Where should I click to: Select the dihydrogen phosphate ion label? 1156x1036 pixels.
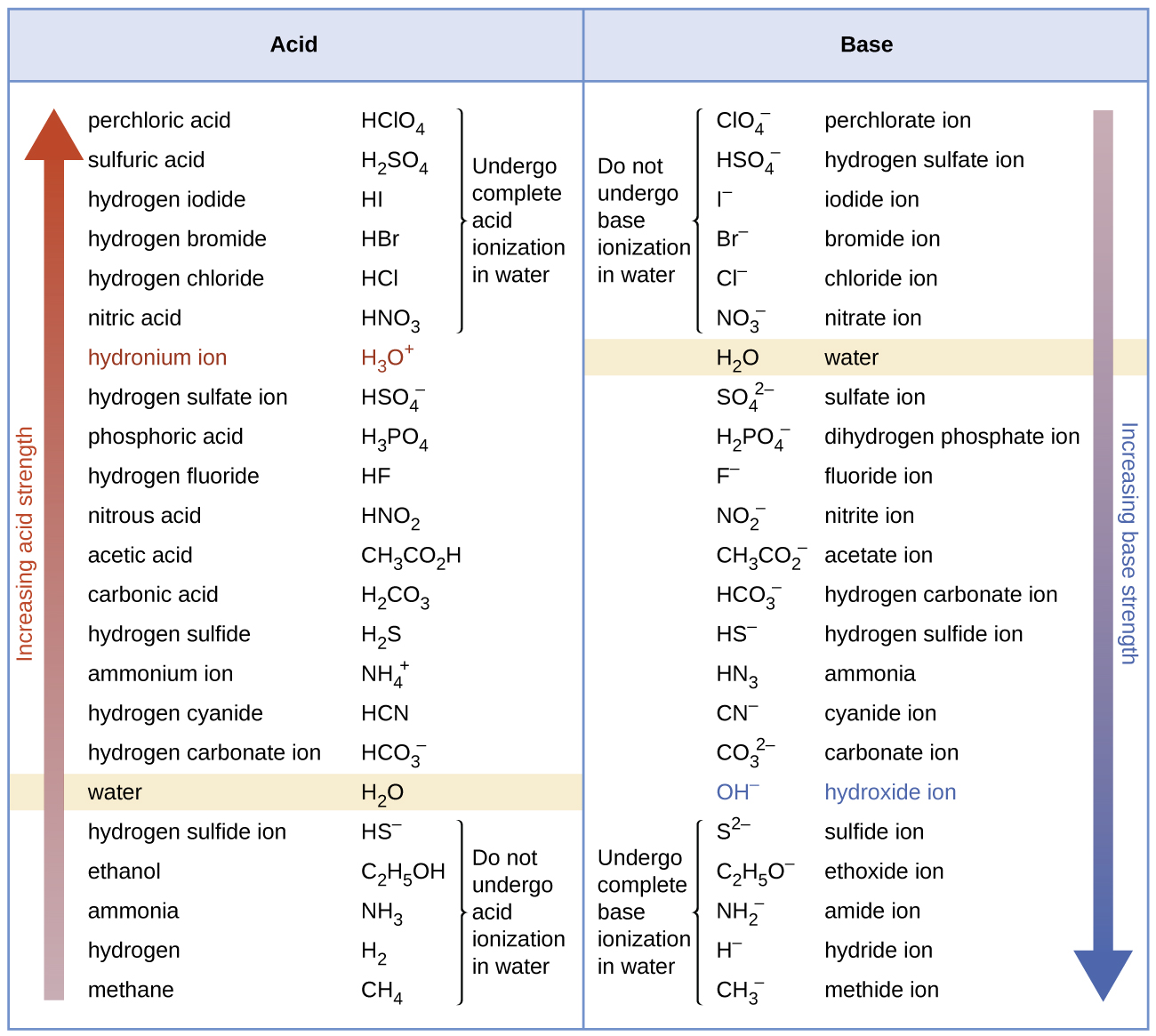point(951,437)
